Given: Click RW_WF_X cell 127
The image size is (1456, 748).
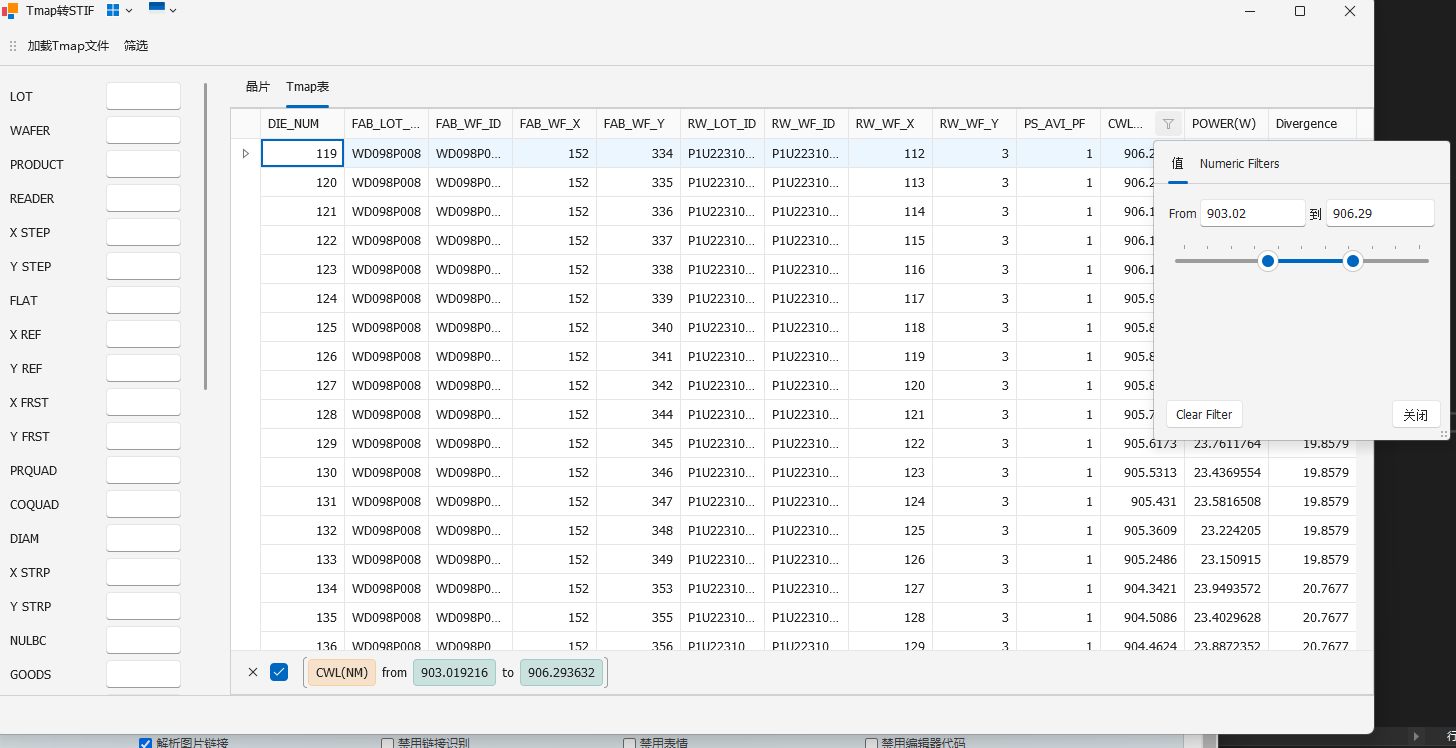Looking at the screenshot, I should [890, 588].
